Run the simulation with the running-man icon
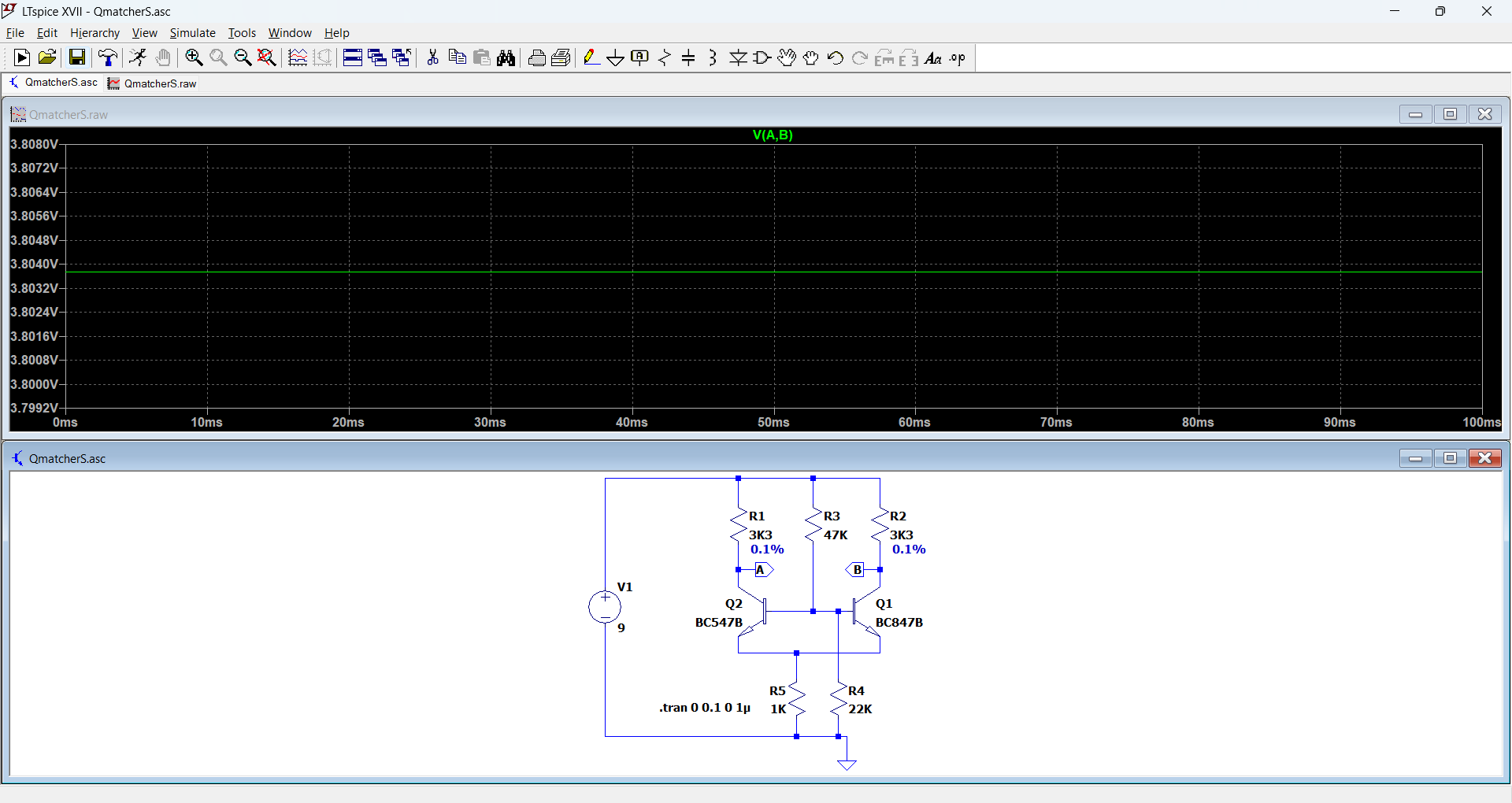1512x803 pixels. point(138,57)
